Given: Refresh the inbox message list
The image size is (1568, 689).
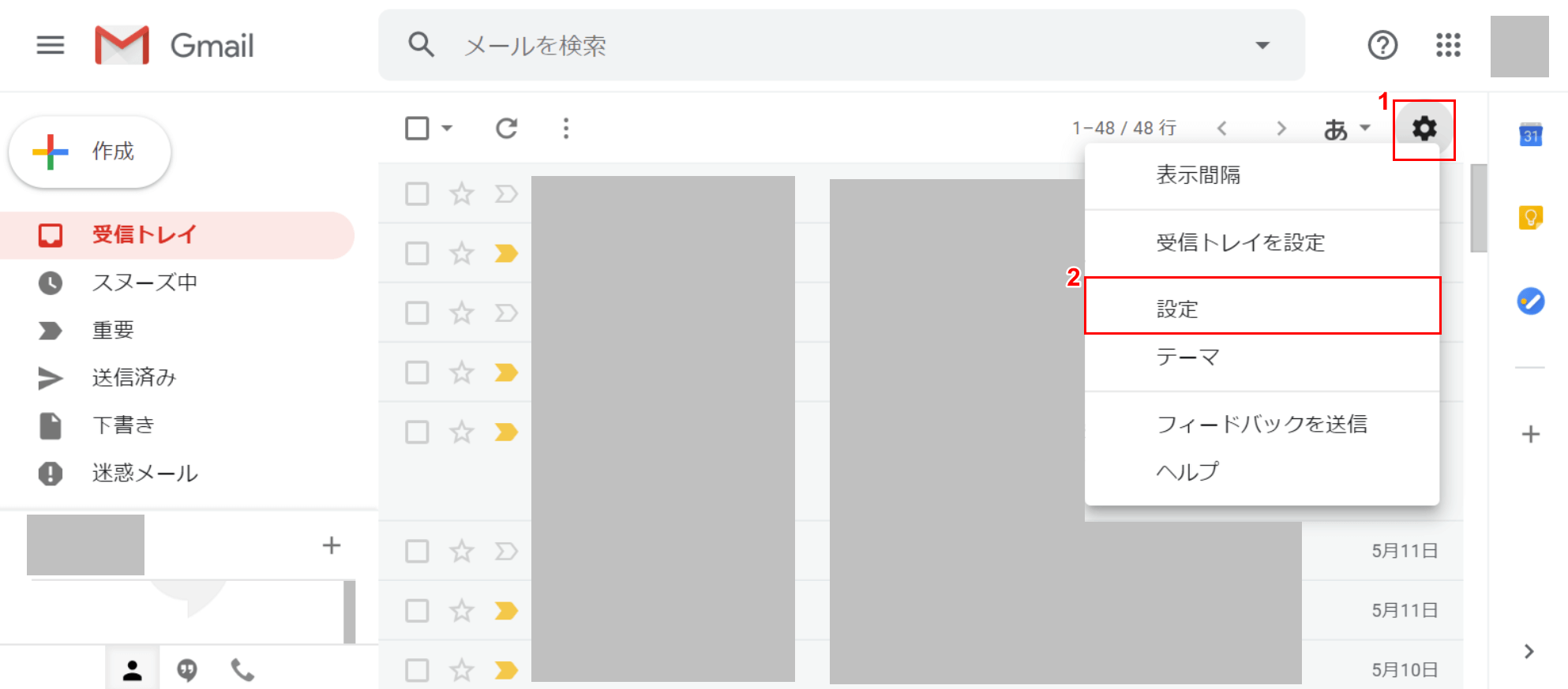Looking at the screenshot, I should 506,129.
